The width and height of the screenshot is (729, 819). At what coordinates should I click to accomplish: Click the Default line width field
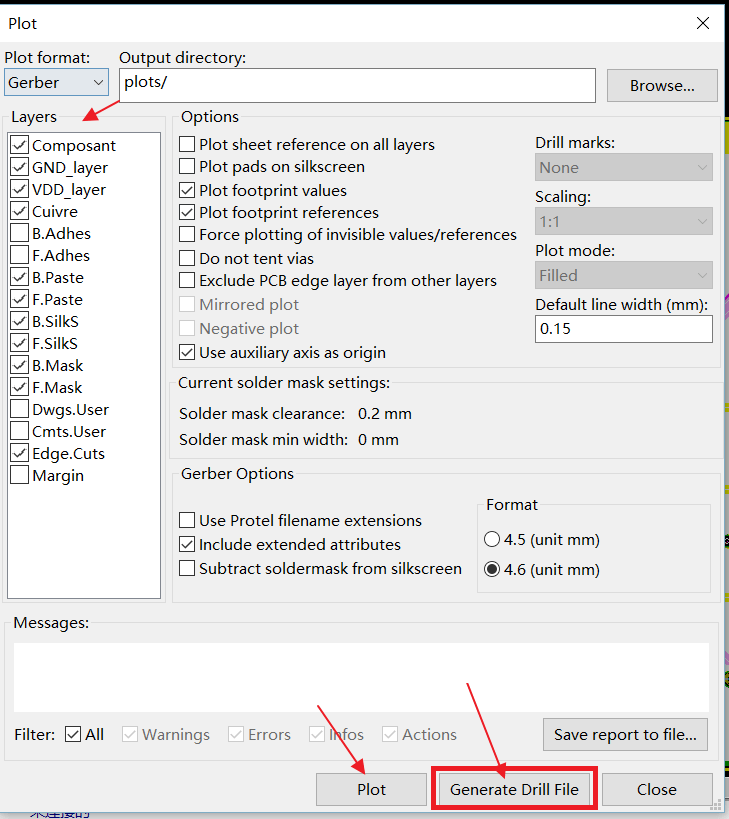pos(623,329)
